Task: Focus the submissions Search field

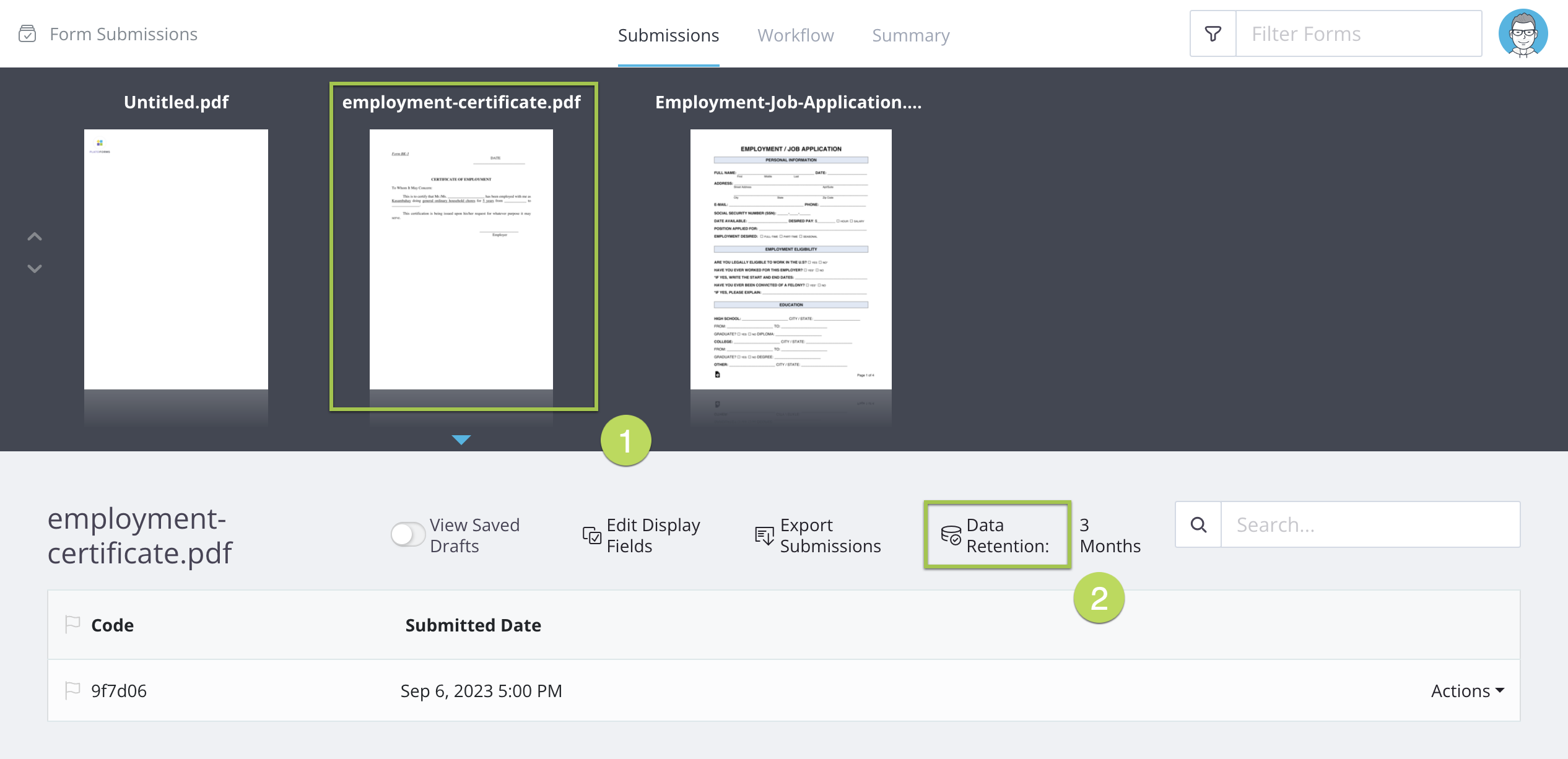Action: (x=1370, y=524)
